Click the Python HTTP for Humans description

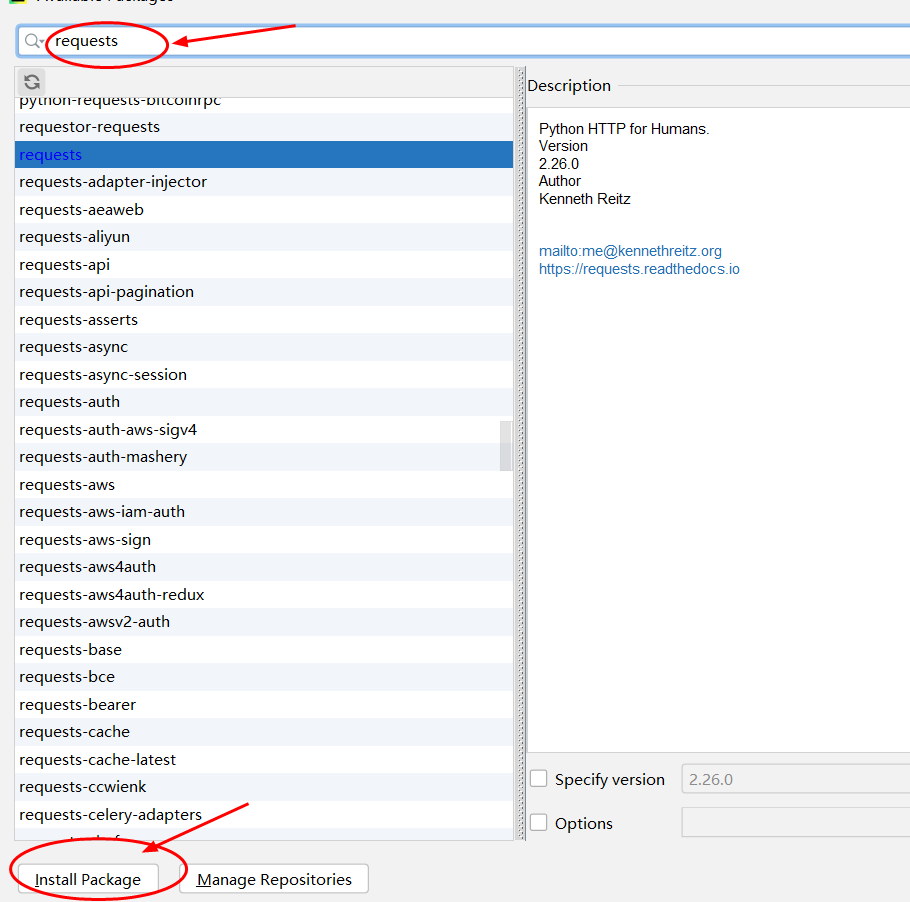pos(624,129)
